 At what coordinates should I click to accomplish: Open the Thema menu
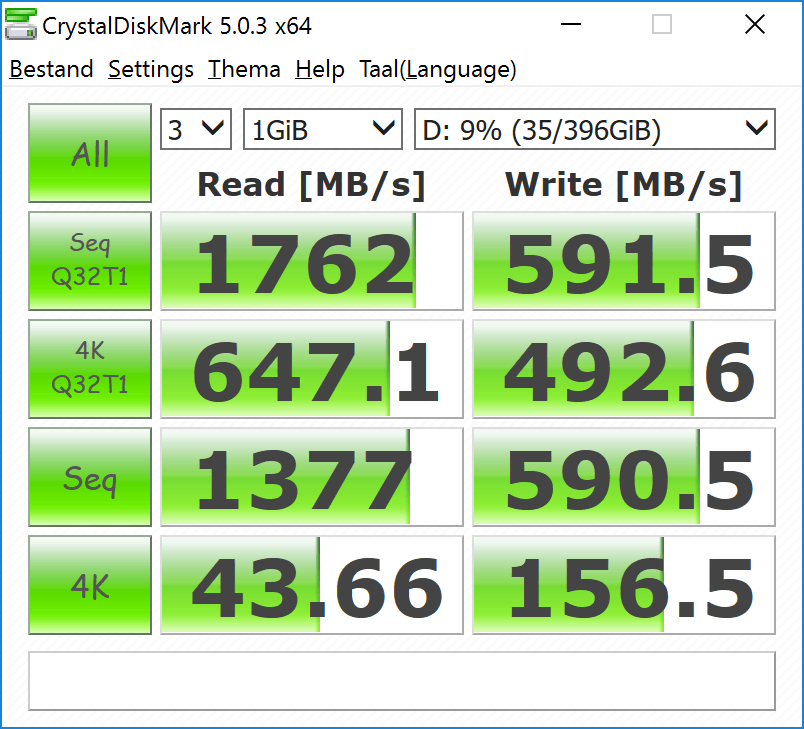pos(244,69)
